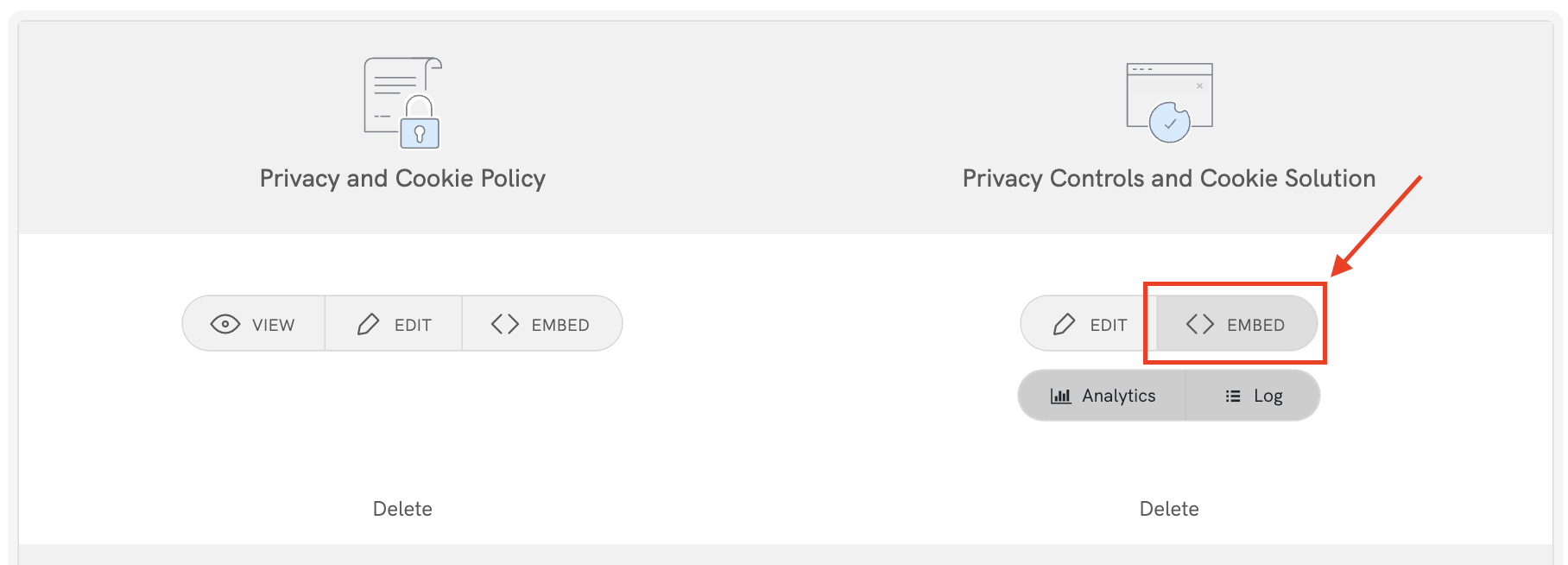Click the document with padlock illustration

point(403,103)
